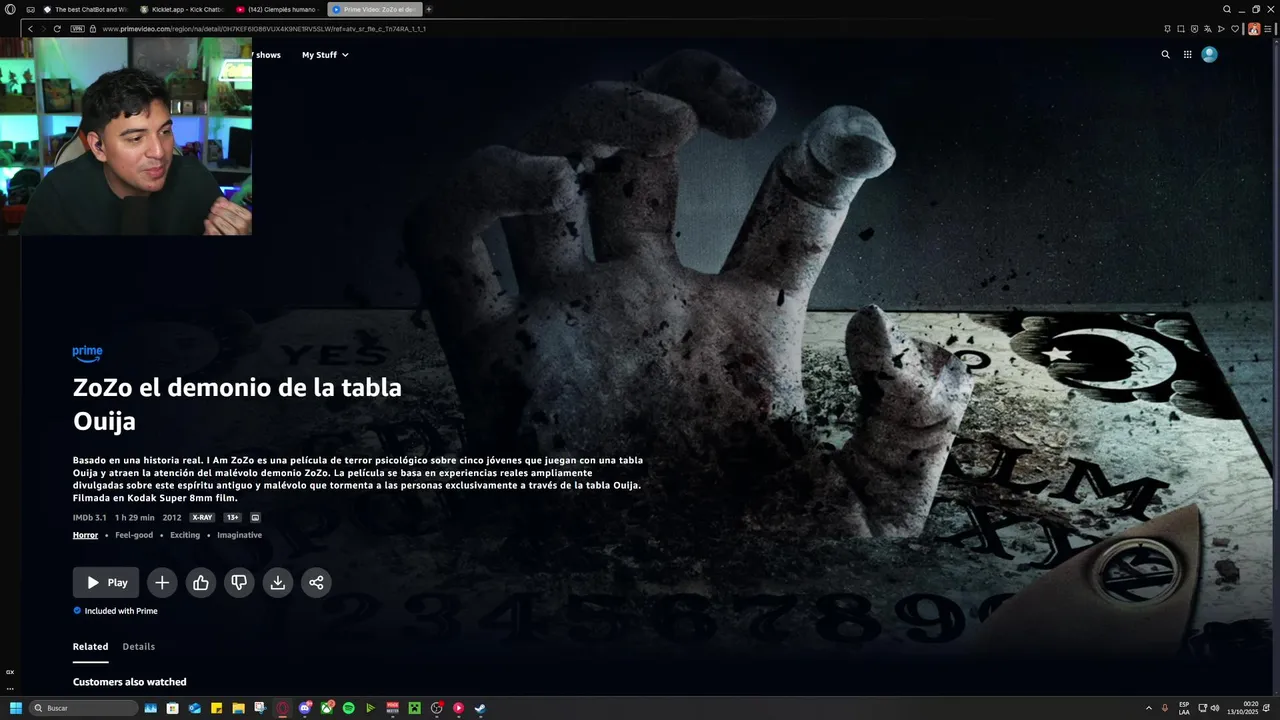The height and width of the screenshot is (720, 1280).
Task: Expand the My Stuff dropdown menu
Action: 325,55
